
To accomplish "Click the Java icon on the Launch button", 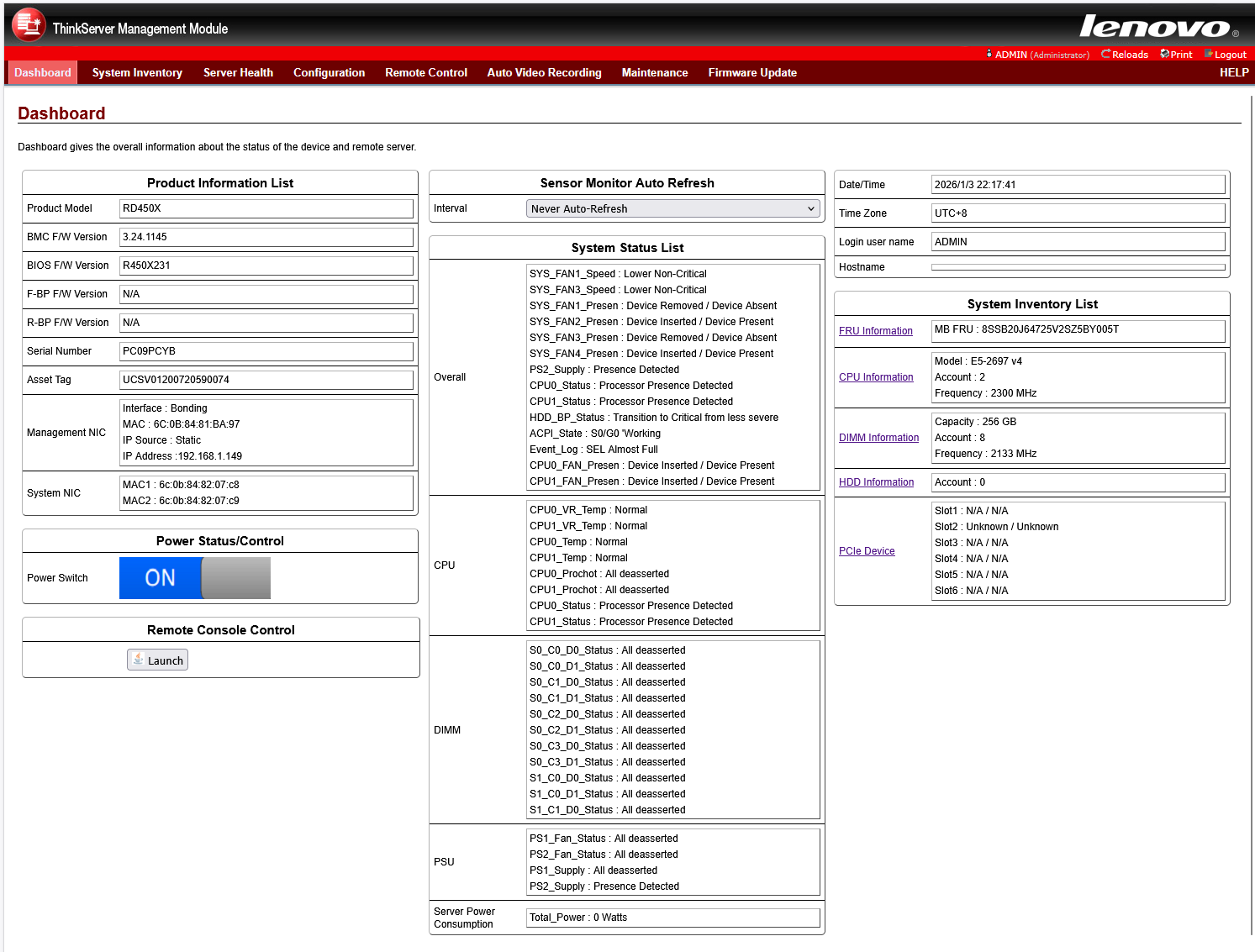I will (x=138, y=660).
